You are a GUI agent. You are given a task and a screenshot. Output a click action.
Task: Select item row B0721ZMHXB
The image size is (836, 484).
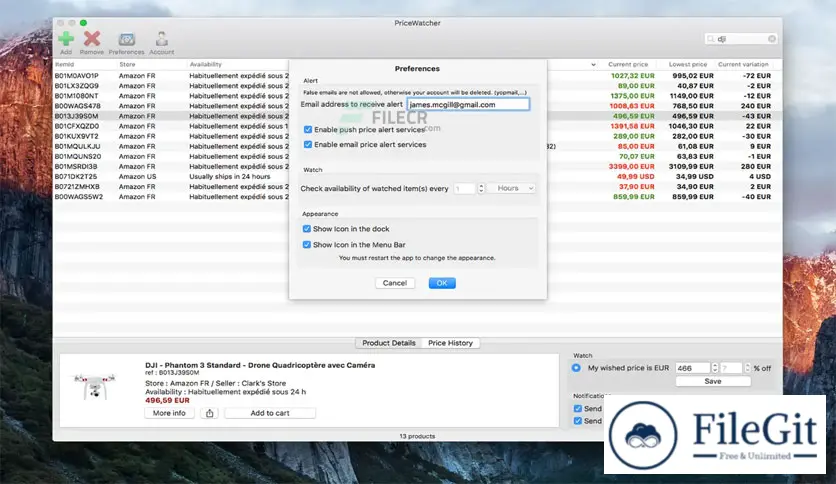(77, 187)
